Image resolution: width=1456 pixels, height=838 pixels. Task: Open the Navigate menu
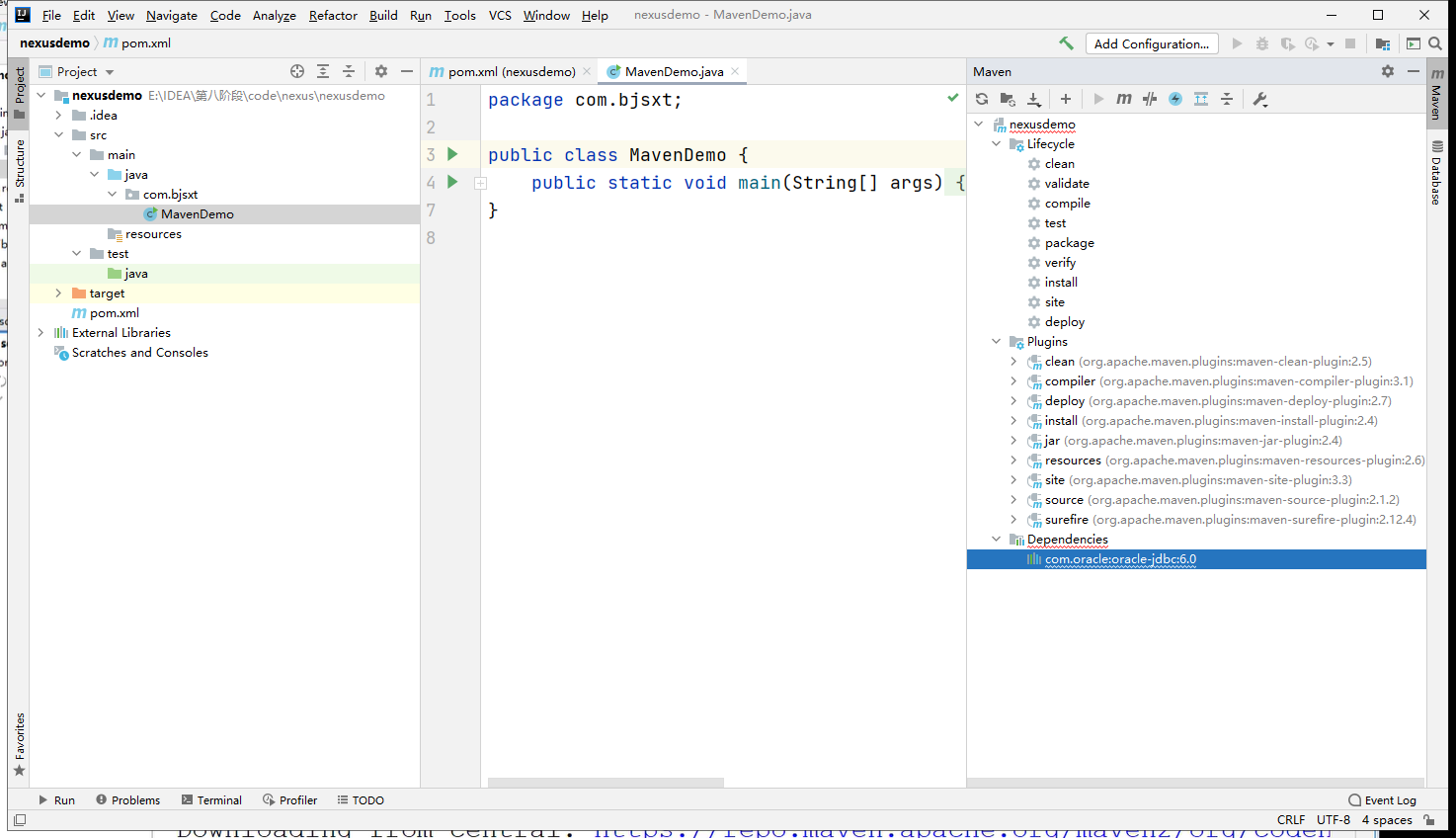(172, 15)
